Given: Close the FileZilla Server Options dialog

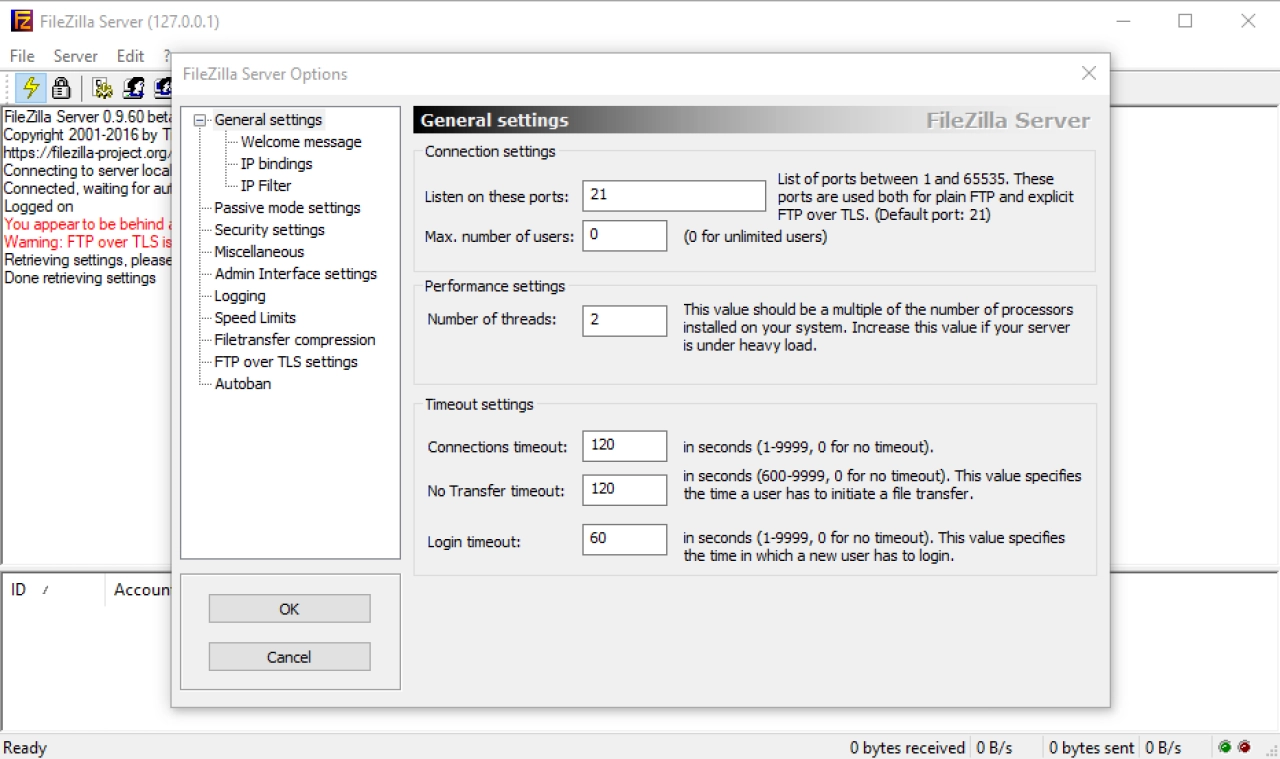Looking at the screenshot, I should click(x=1089, y=73).
